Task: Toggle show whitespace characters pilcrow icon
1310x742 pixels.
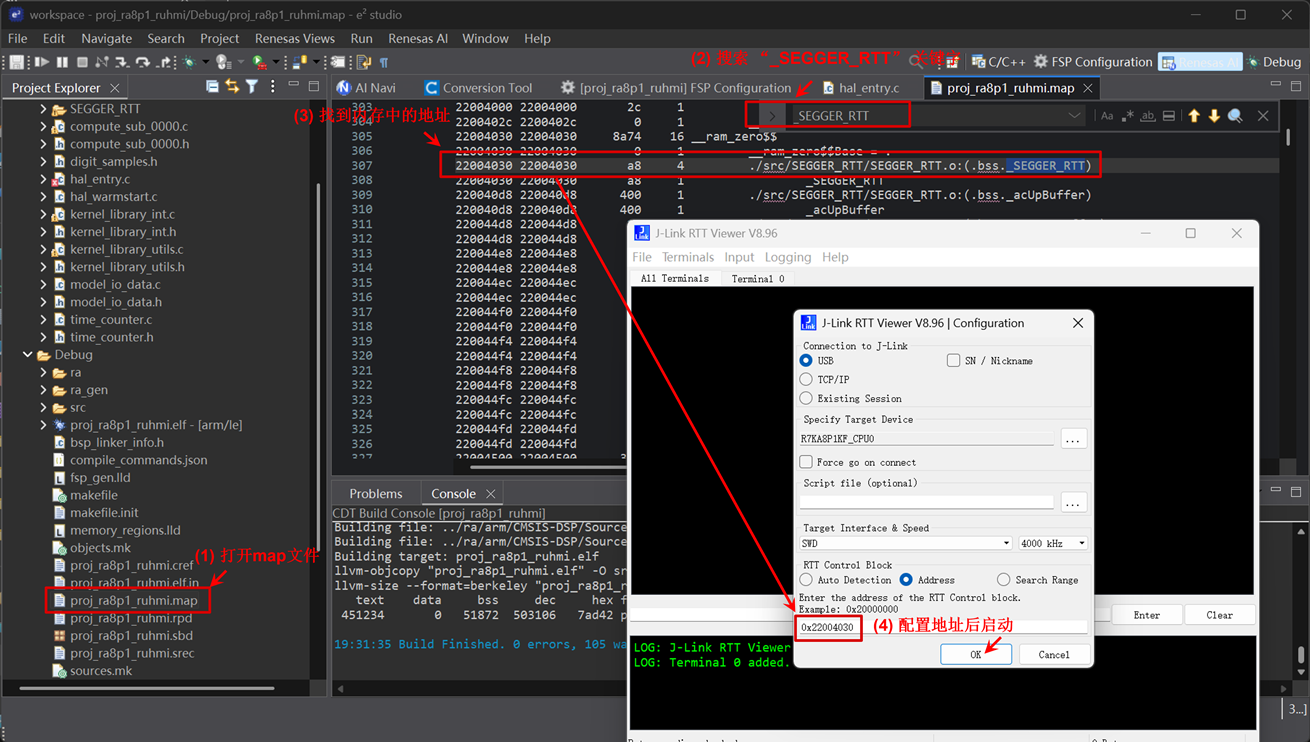Action: (384, 62)
